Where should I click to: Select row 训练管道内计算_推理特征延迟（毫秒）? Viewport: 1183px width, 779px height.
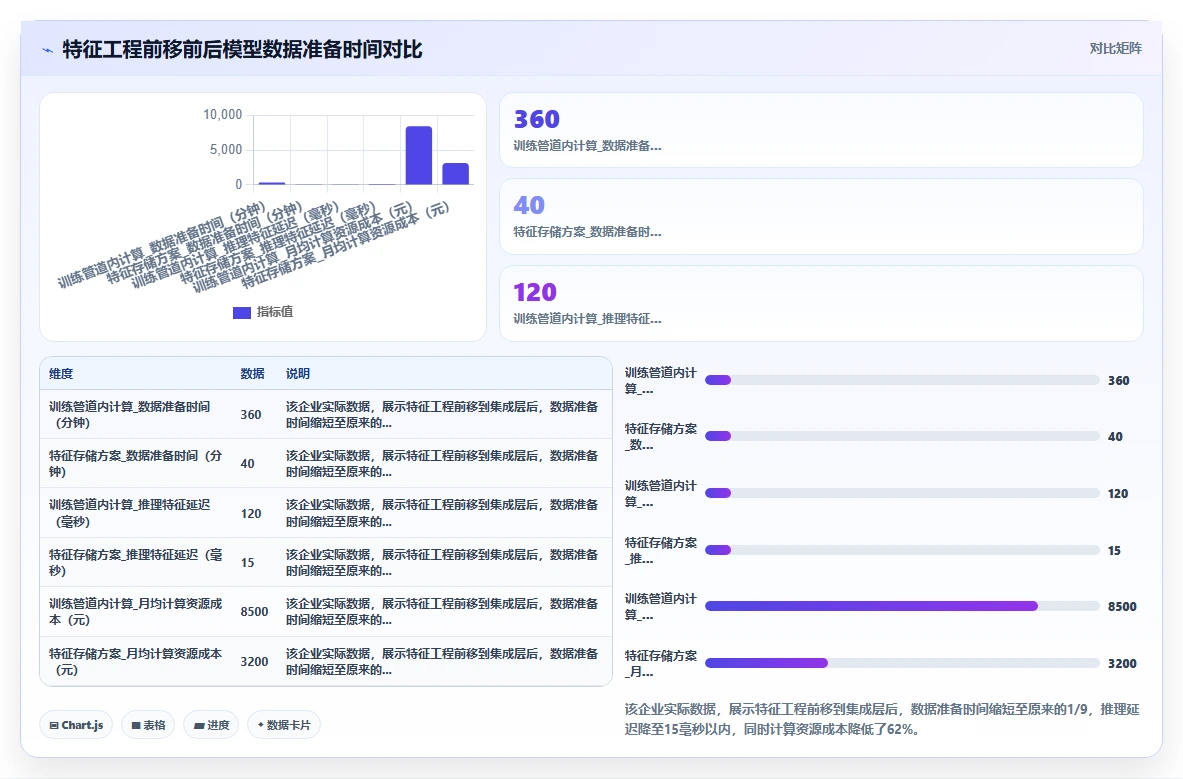[x=326, y=513]
